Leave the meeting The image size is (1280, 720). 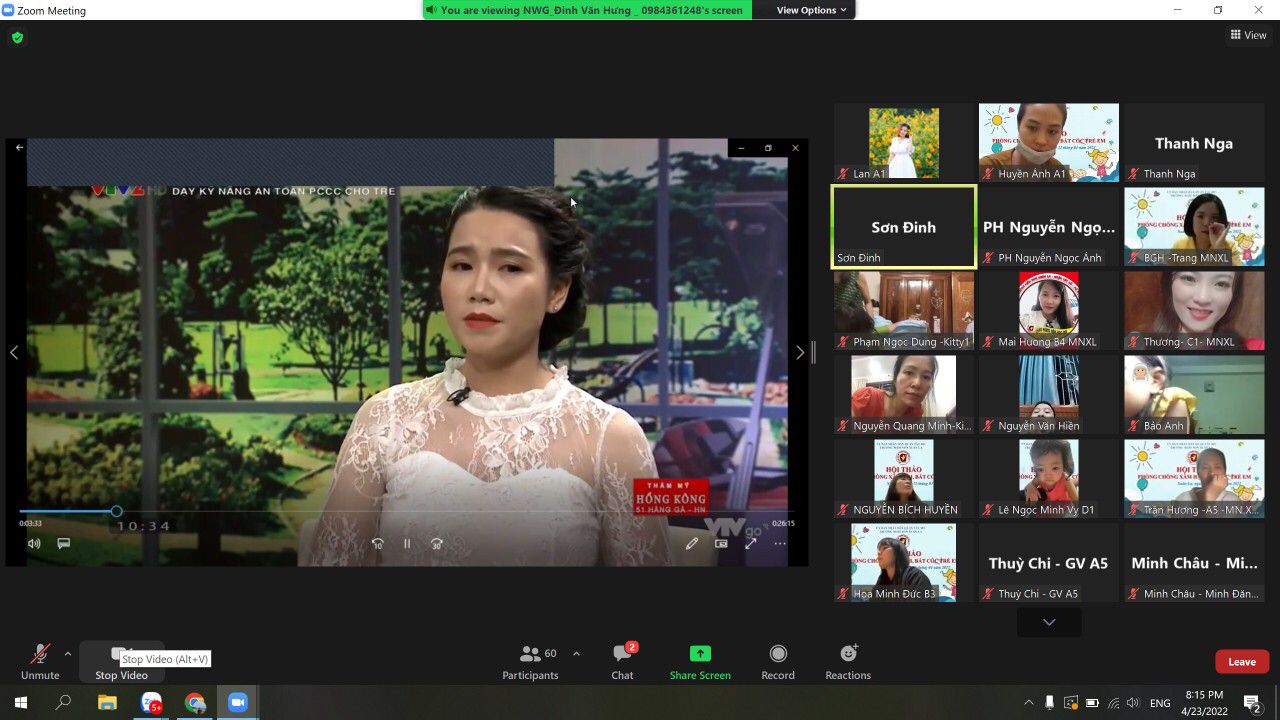(x=1242, y=662)
